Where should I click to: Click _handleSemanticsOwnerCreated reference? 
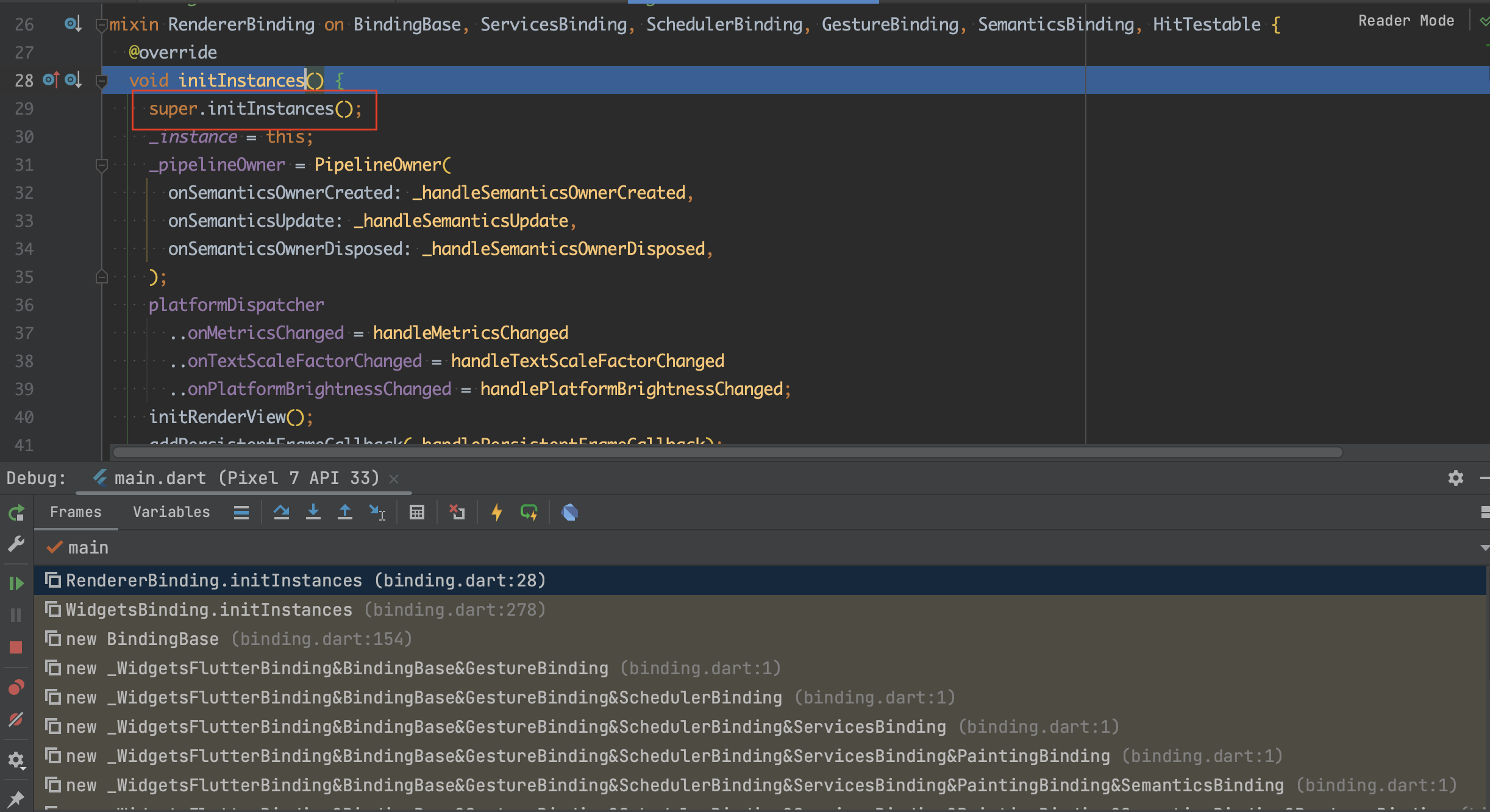tap(549, 193)
